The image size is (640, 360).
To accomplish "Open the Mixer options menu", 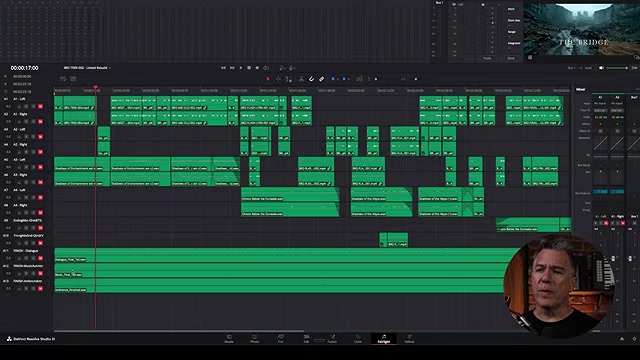I will 637,89.
